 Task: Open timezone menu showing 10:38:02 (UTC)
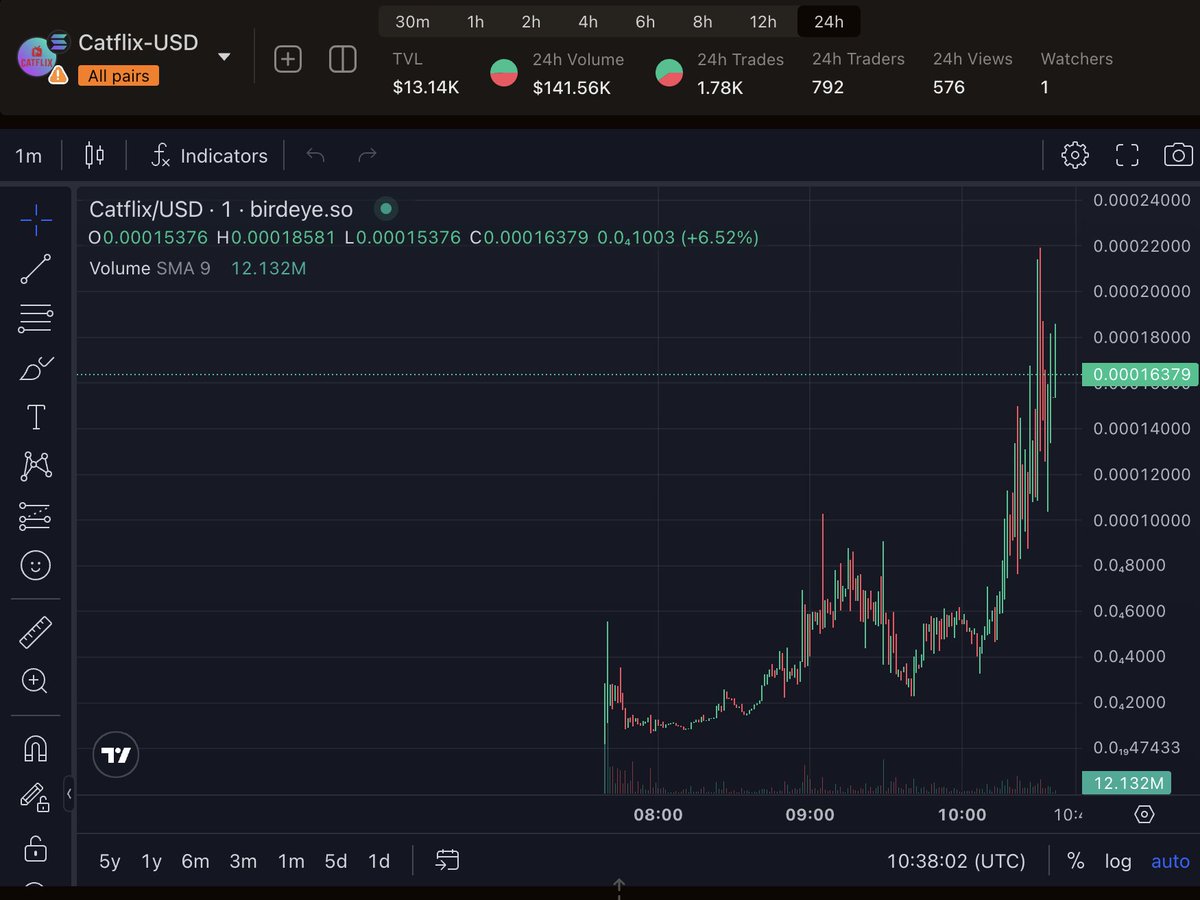click(957, 861)
